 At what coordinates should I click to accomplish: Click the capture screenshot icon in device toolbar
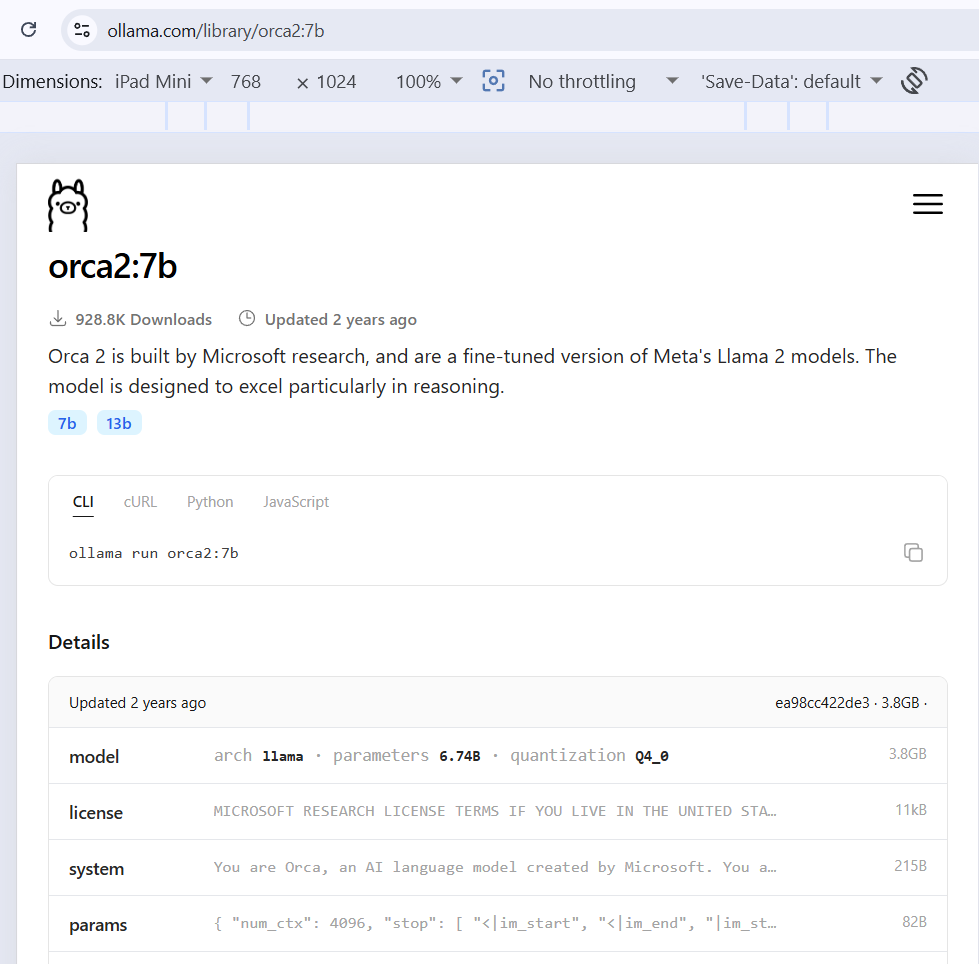pos(493,81)
